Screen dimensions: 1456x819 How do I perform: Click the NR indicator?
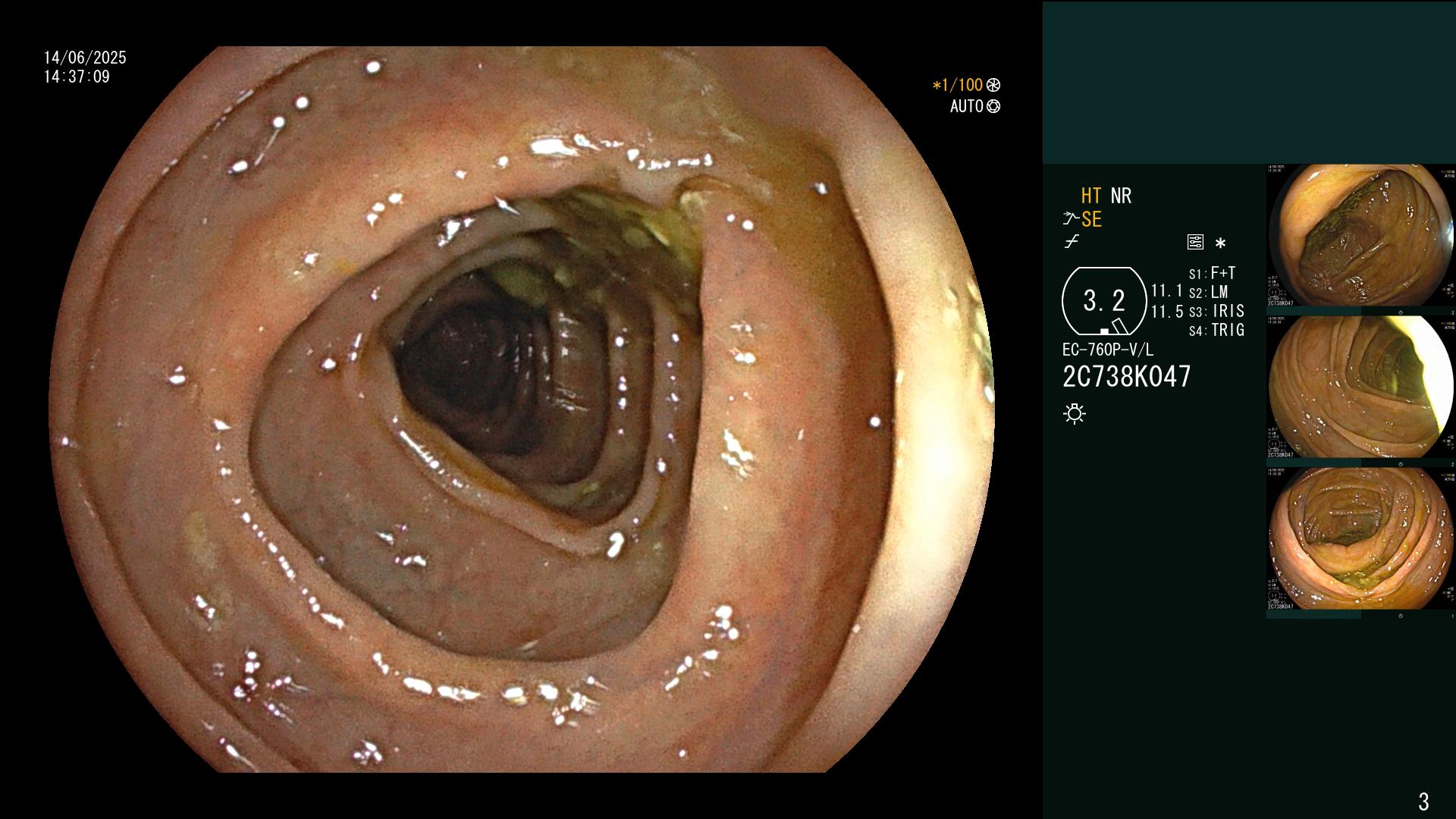[1121, 196]
